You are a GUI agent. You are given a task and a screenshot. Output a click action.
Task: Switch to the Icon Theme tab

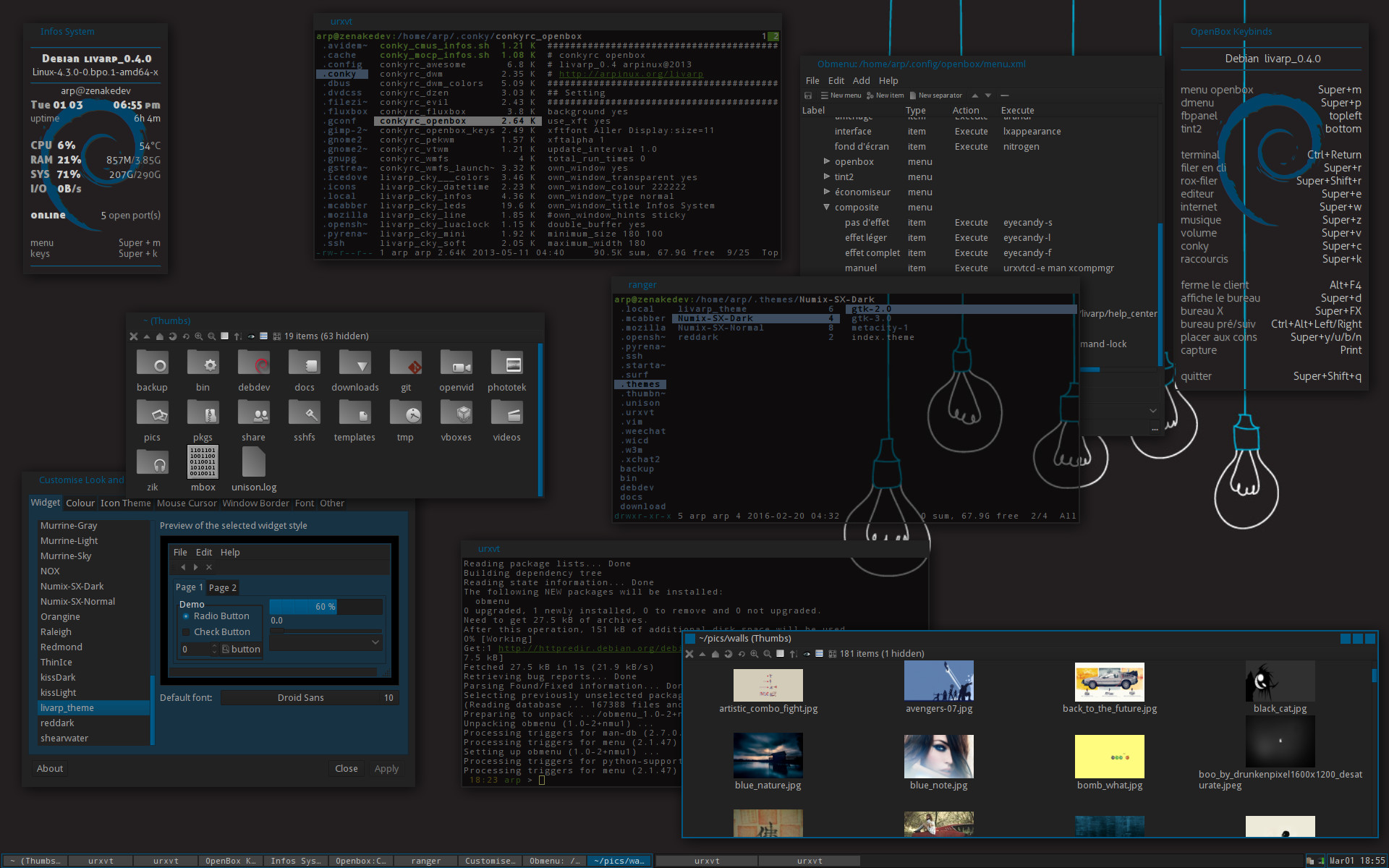tap(126, 503)
